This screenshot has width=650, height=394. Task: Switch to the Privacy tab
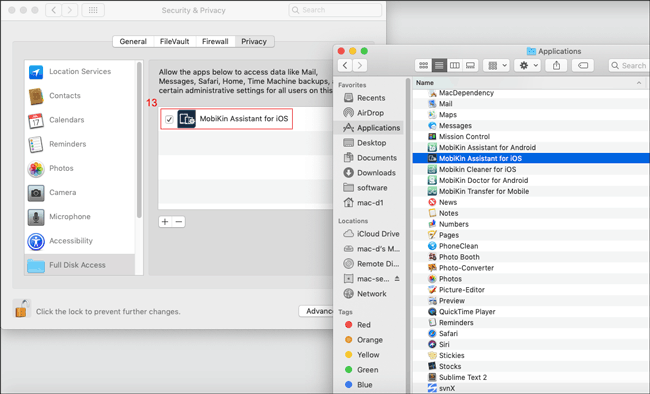(x=254, y=41)
